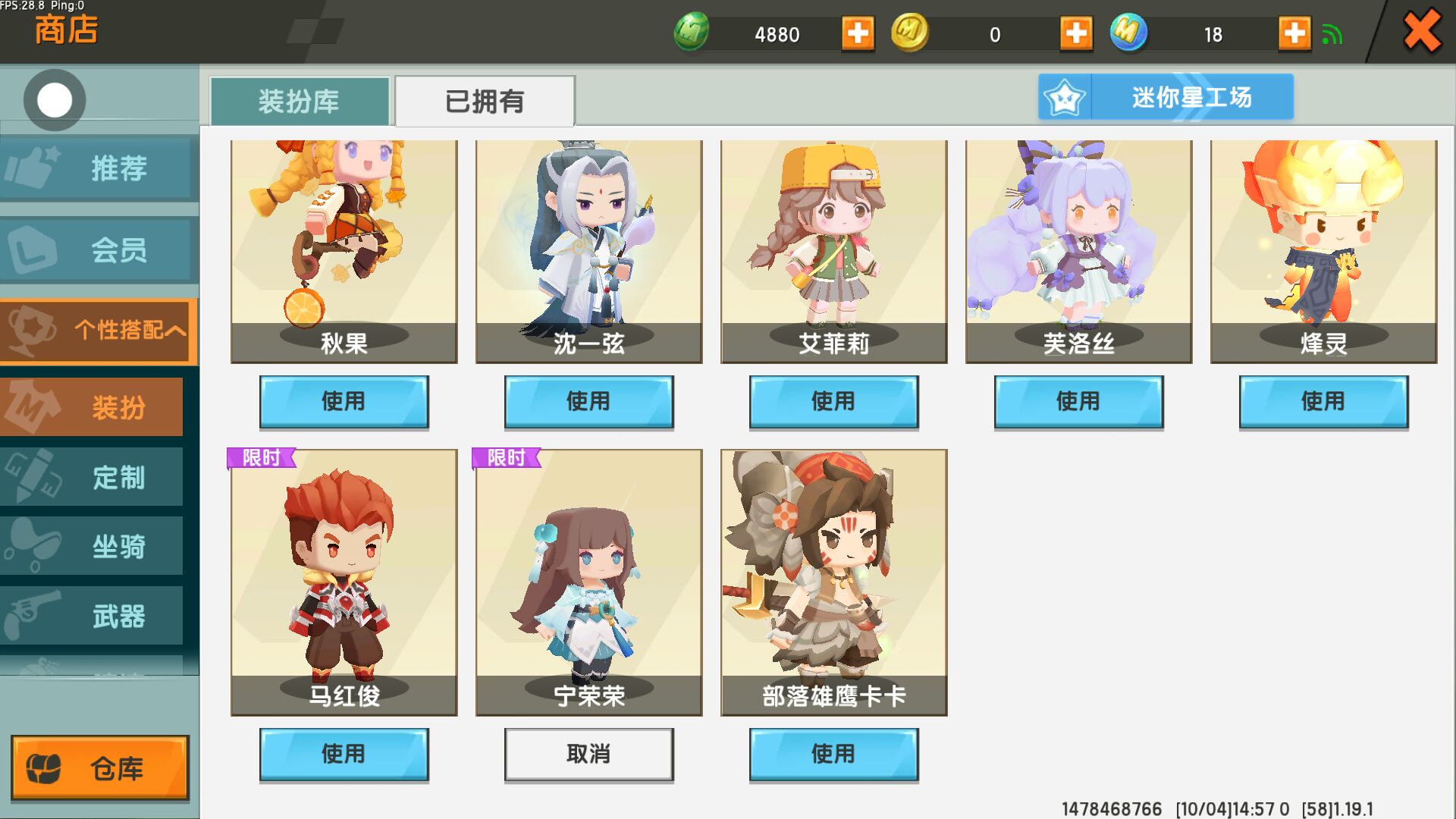Collapse the 个性搭配 category
Image resolution: width=1456 pixels, height=819 pixels.
99,330
